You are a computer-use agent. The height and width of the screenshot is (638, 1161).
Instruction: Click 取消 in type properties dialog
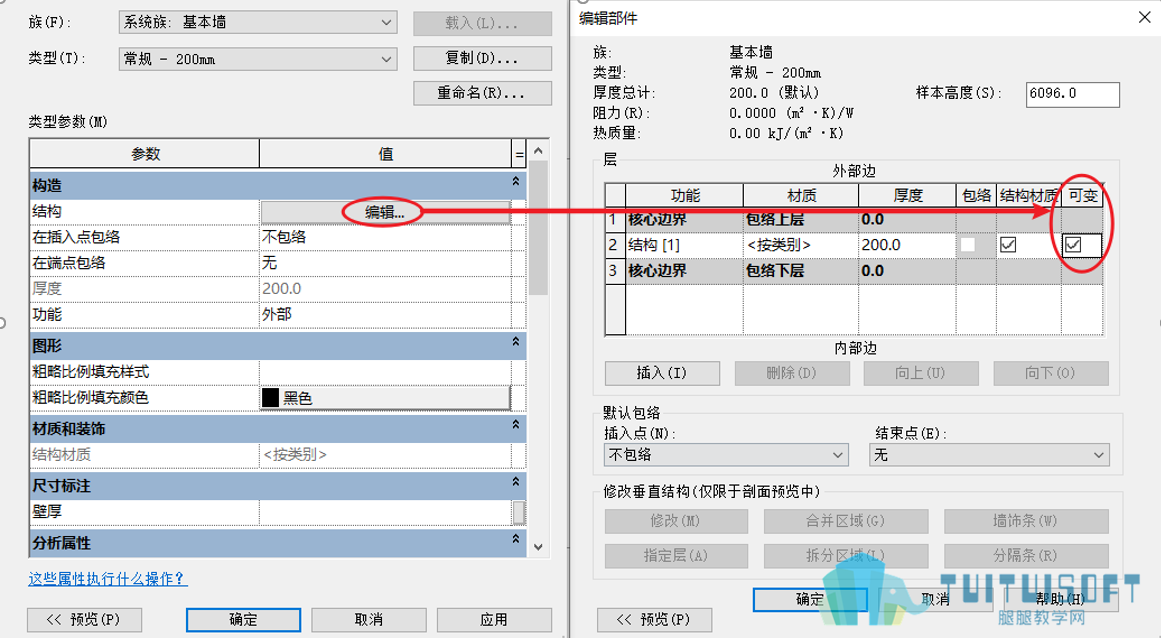(x=369, y=620)
